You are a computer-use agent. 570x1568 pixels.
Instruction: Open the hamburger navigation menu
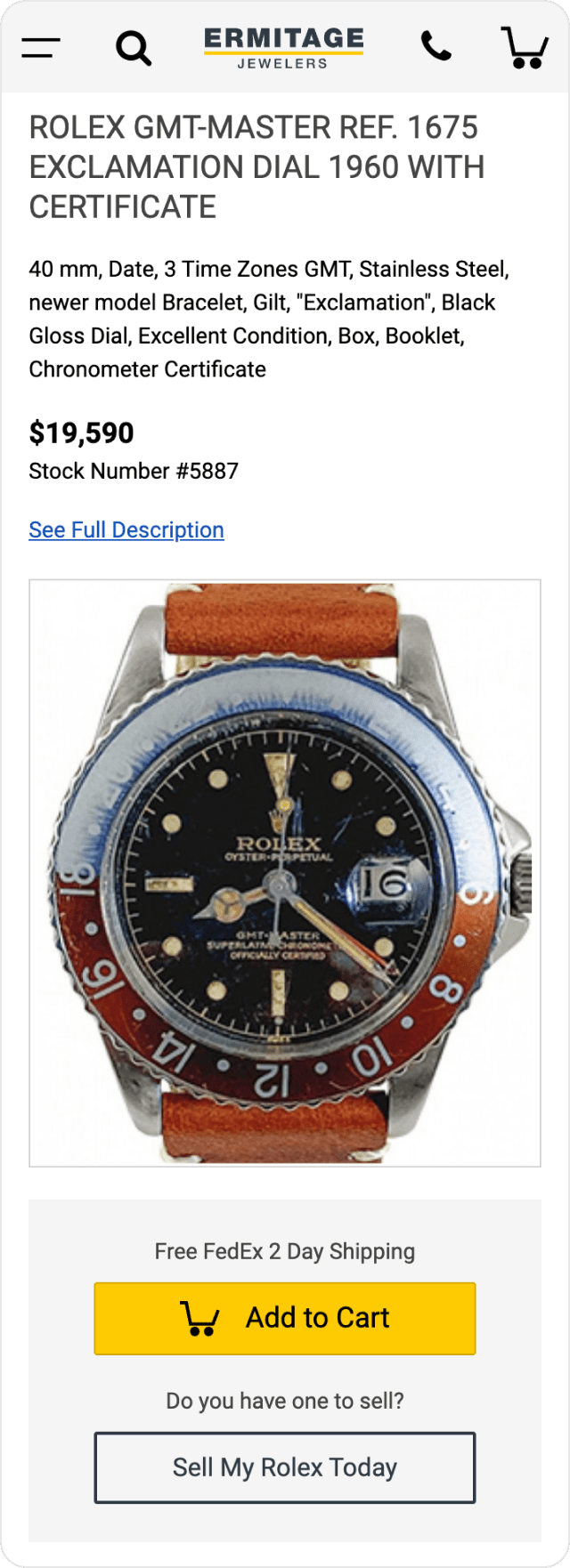[41, 47]
